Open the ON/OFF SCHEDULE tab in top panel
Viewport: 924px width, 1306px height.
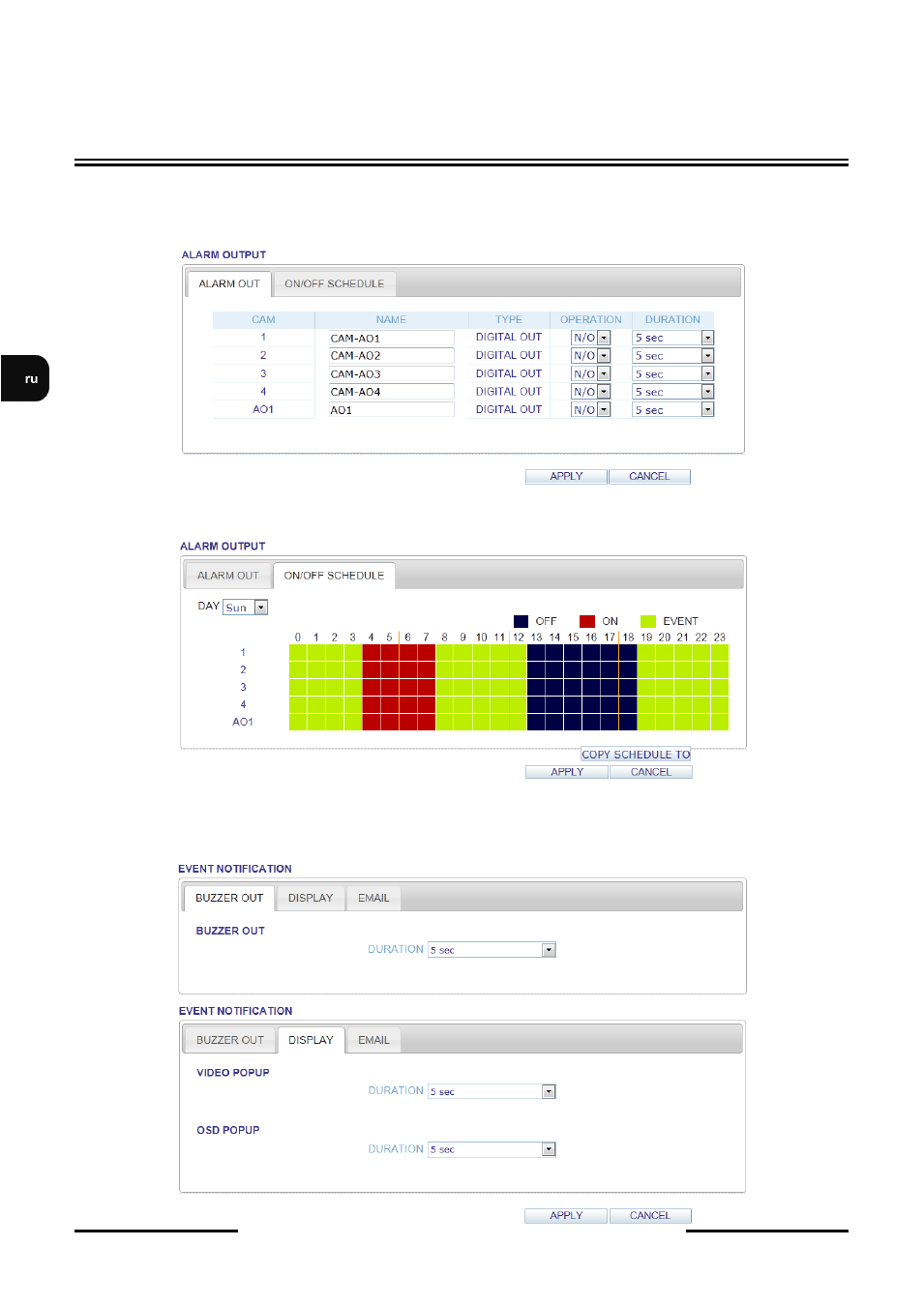click(x=334, y=283)
